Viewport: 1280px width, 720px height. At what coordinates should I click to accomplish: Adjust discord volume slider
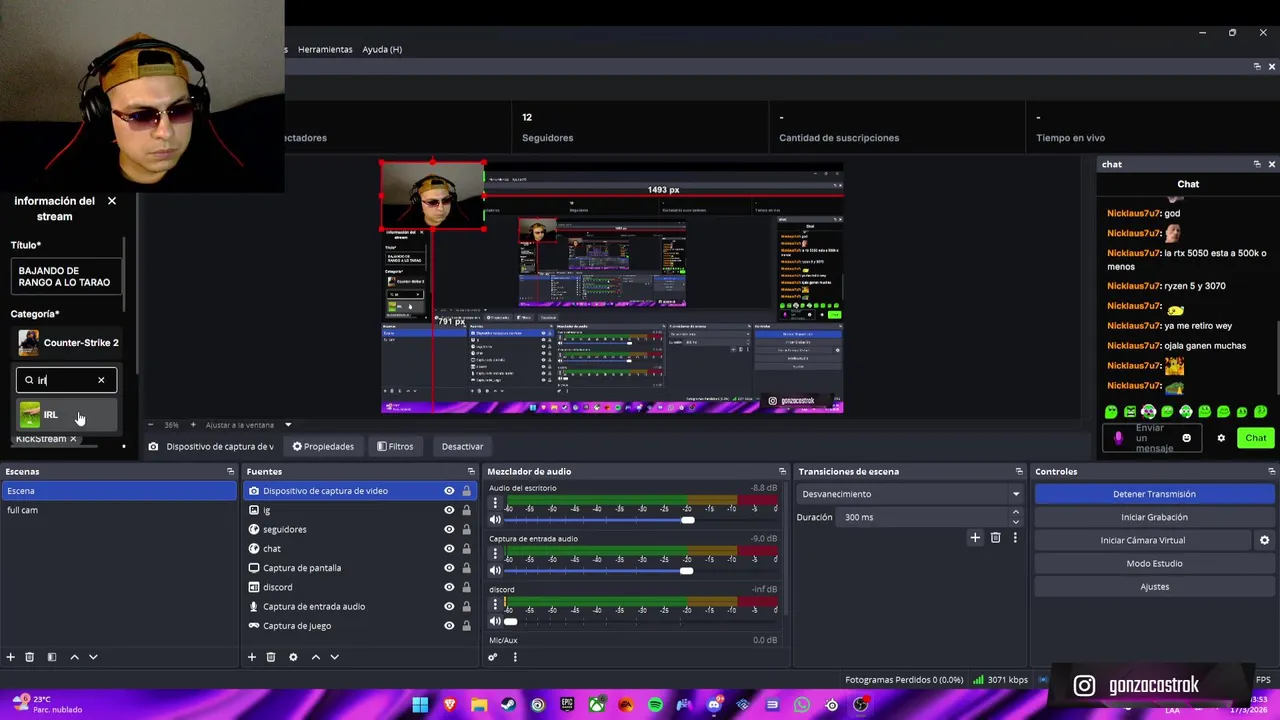click(x=510, y=621)
